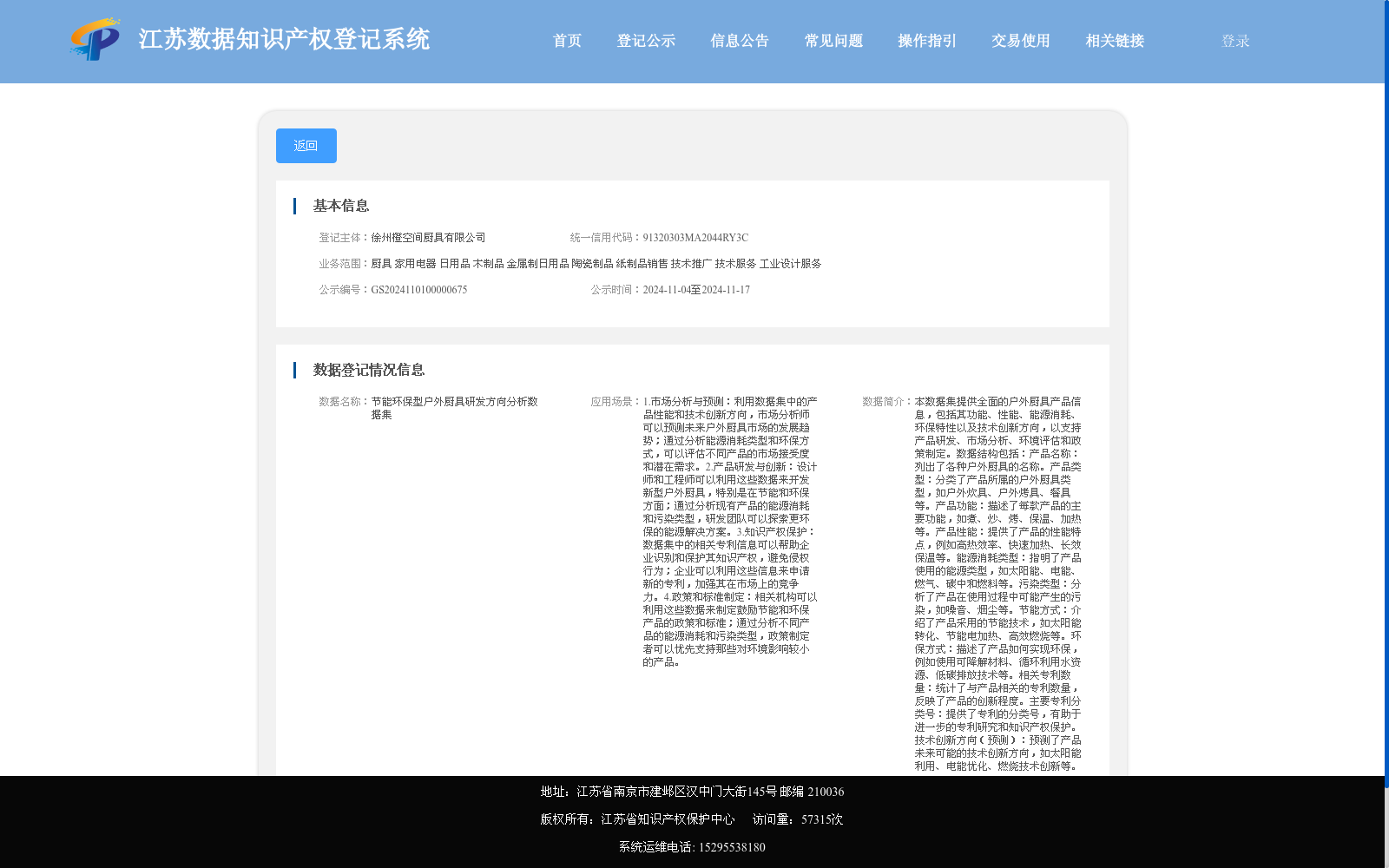Open the 操作指引 menu item
Viewport: 1389px width, 868px height.
tap(927, 41)
